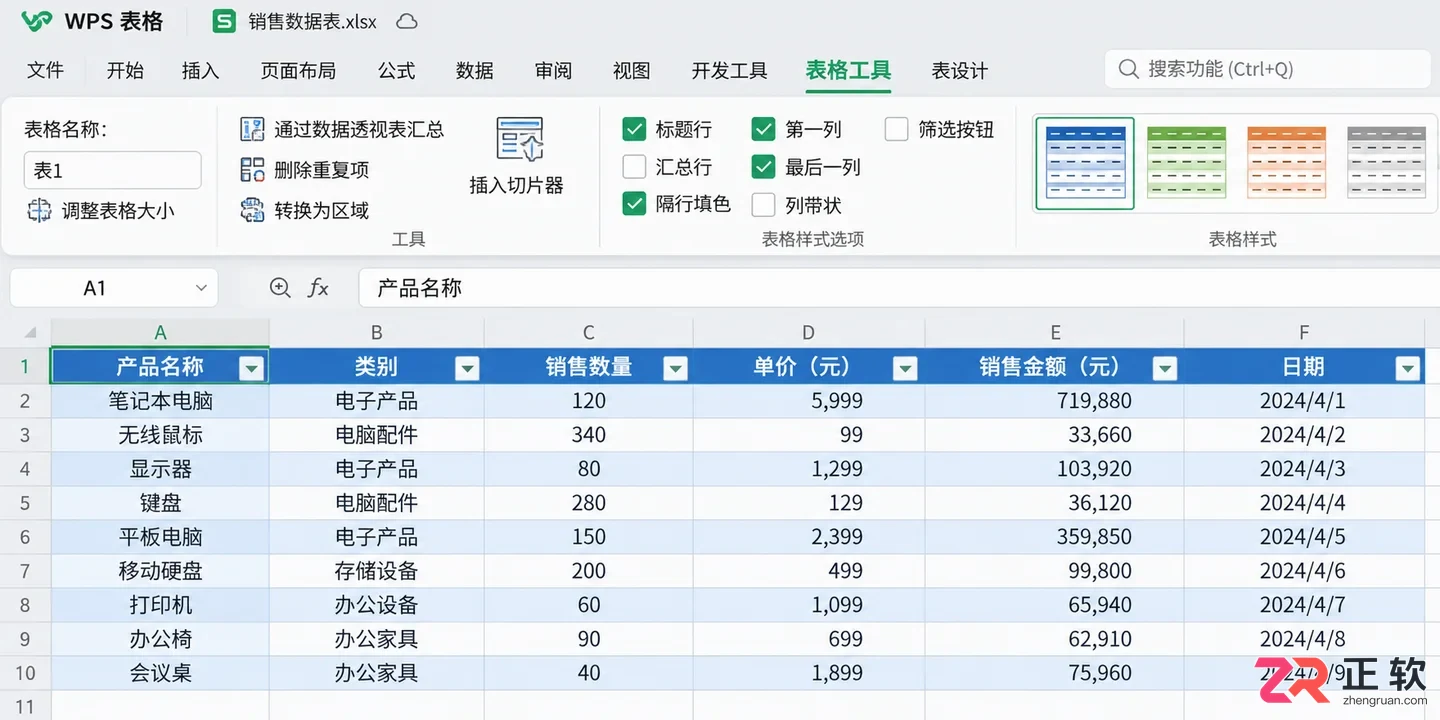Image resolution: width=1440 pixels, height=720 pixels.
Task: Click the cell 打印机
Action: tap(160, 605)
